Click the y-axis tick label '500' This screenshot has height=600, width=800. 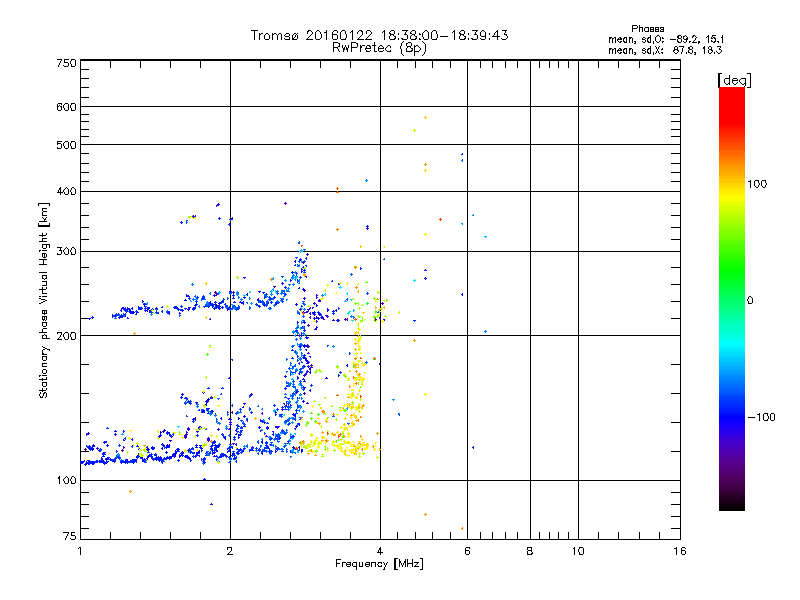66,145
